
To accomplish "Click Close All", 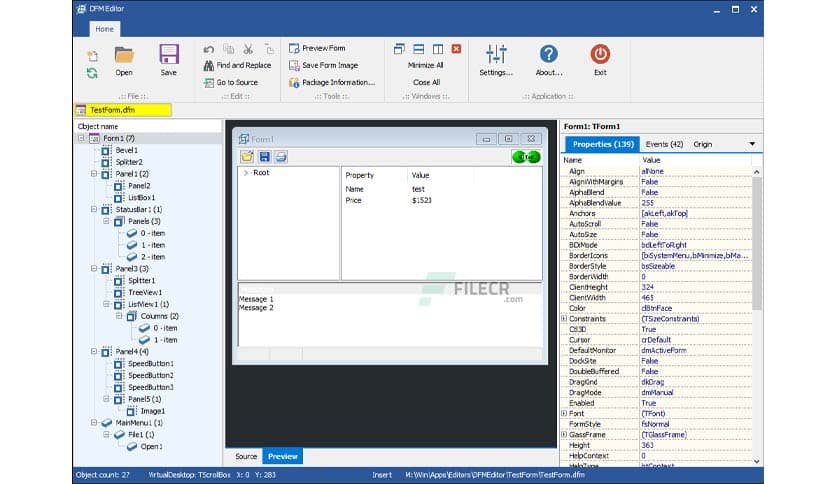I will click(426, 82).
